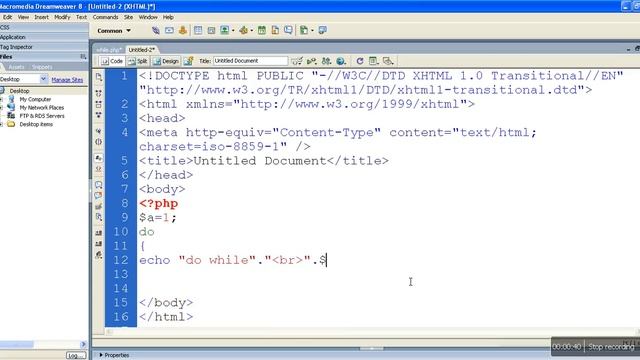Expand the Properties panel
Viewport: 640px width, 360px height.
pyautogui.click(x=114, y=355)
